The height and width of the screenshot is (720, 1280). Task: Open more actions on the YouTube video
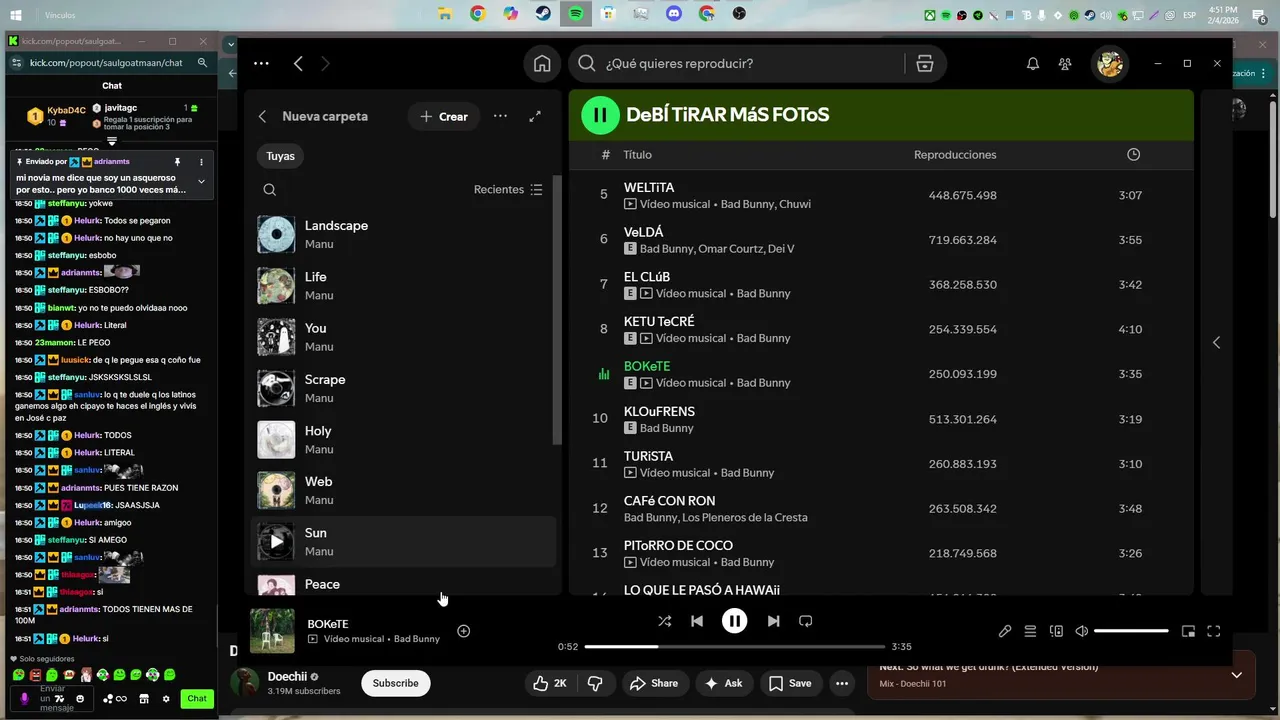pyautogui.click(x=842, y=683)
